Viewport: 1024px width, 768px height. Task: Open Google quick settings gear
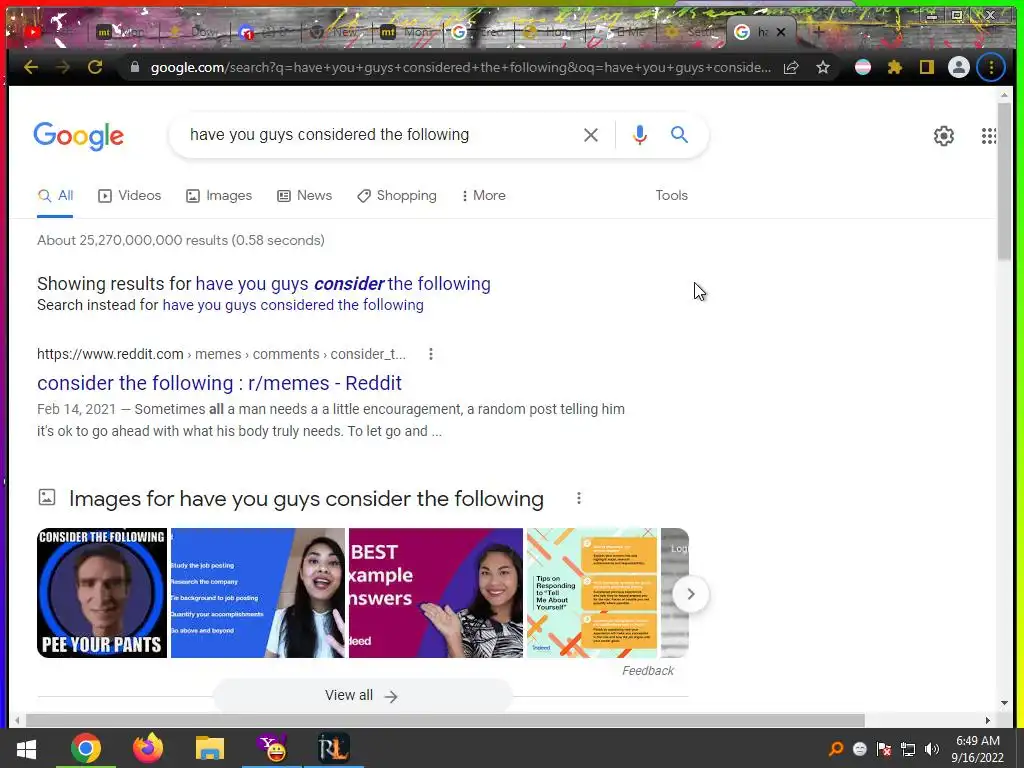[944, 136]
